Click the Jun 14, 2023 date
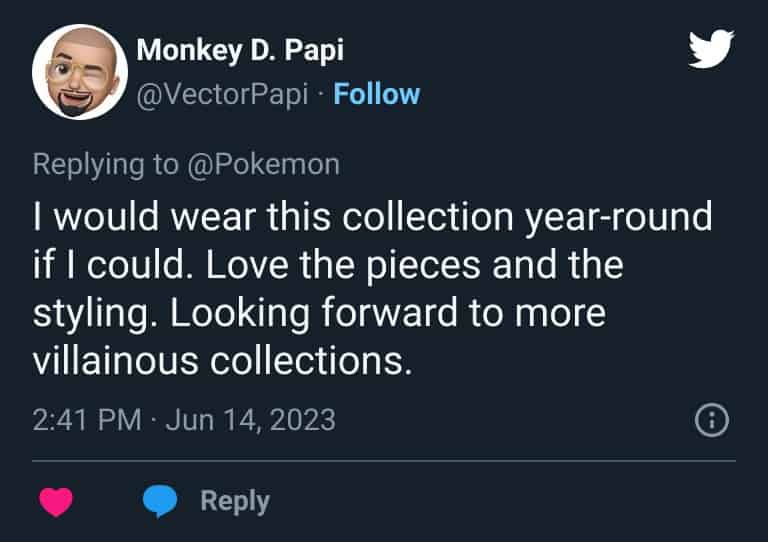 point(251,420)
